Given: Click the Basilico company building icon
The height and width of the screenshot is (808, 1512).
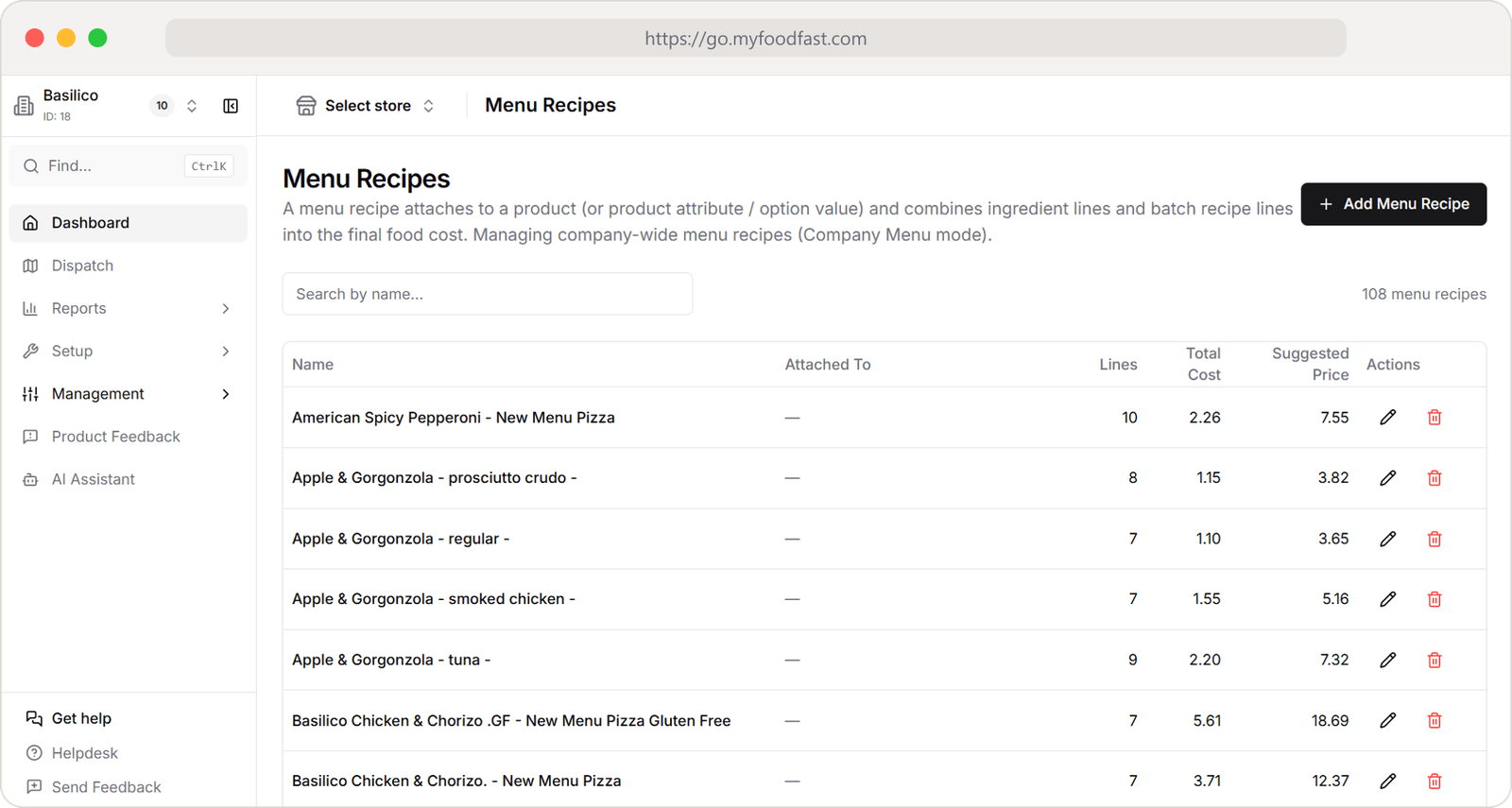Looking at the screenshot, I should 24,106.
